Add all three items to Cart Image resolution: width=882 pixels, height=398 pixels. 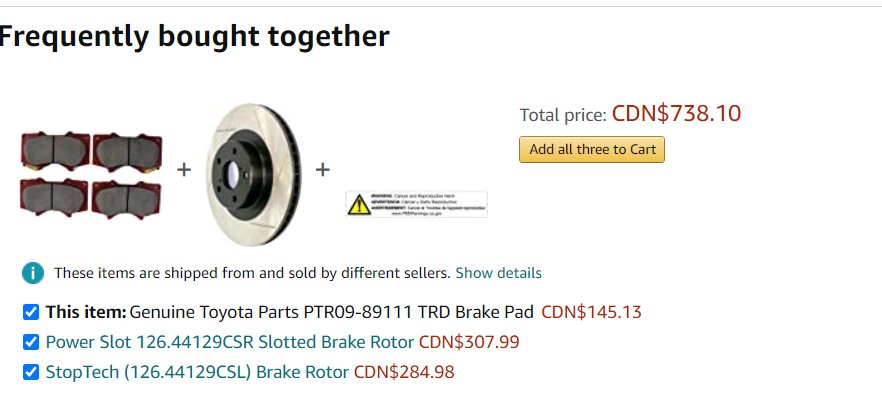(592, 150)
